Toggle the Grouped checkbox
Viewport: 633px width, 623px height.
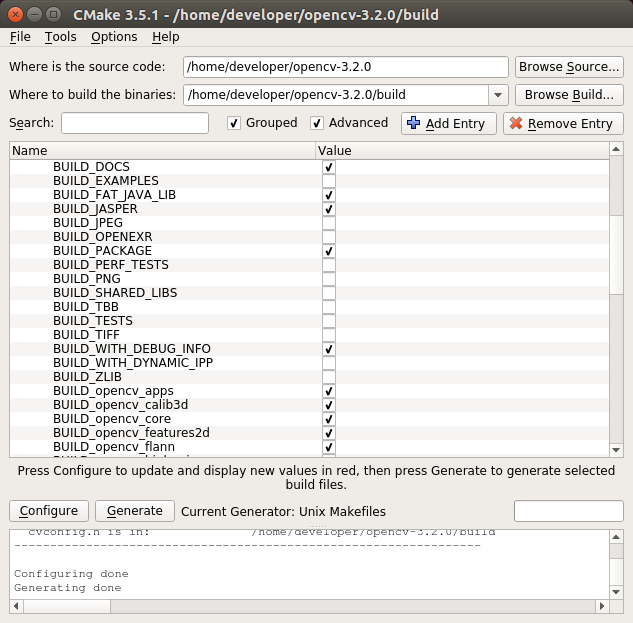coord(234,123)
